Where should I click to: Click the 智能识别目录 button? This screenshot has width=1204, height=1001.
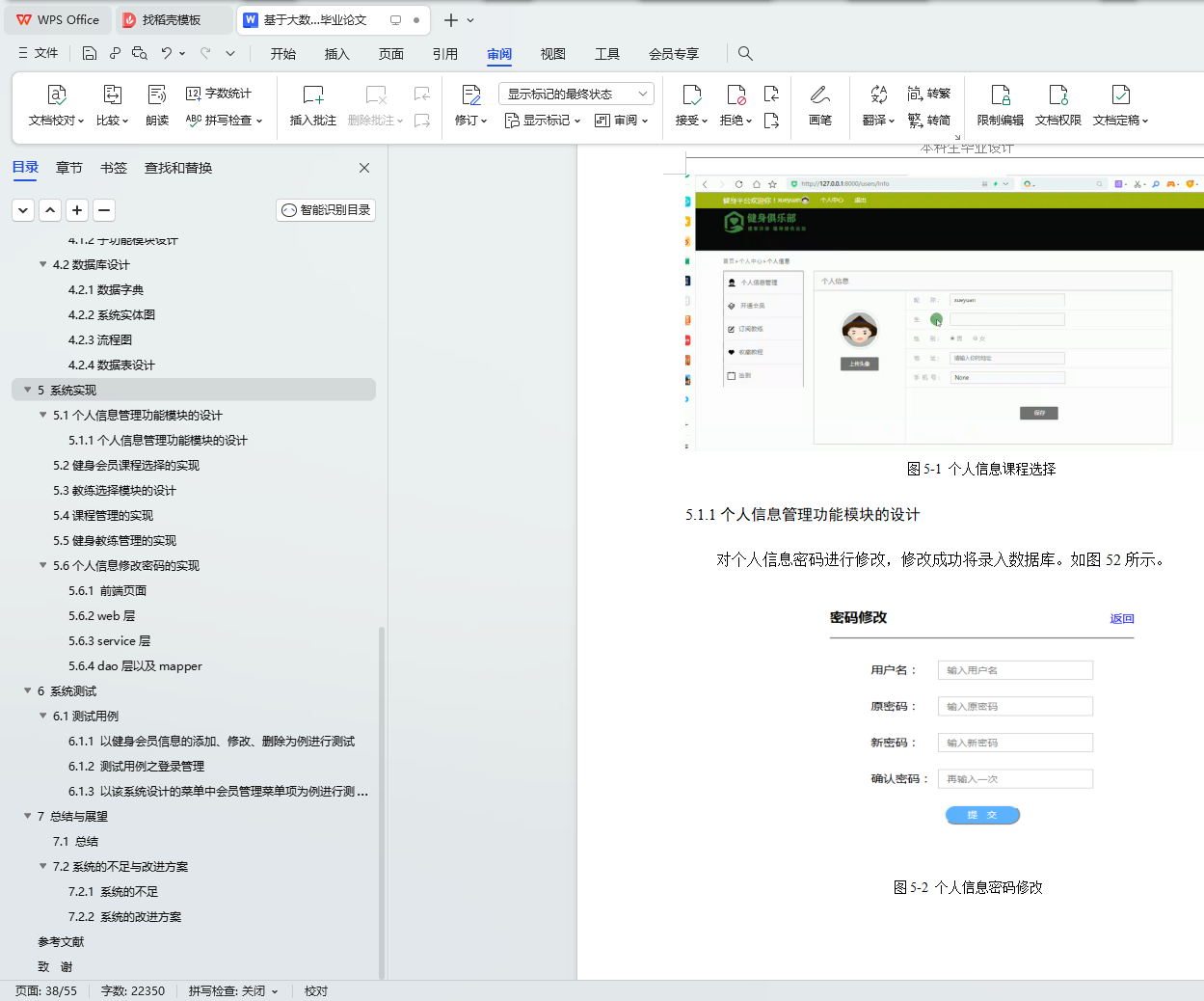click(x=326, y=210)
